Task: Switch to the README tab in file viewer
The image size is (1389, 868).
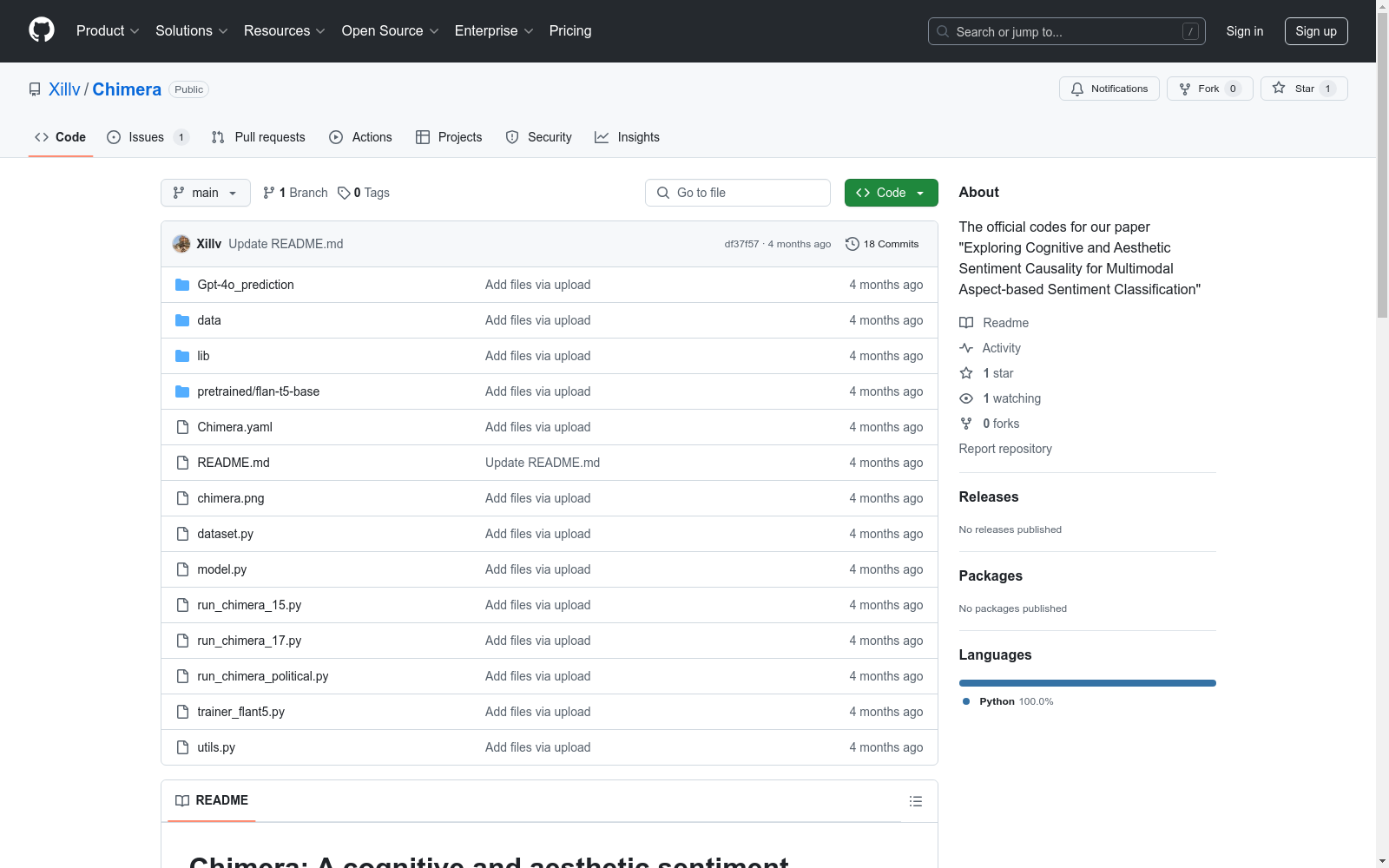Action: point(212,800)
